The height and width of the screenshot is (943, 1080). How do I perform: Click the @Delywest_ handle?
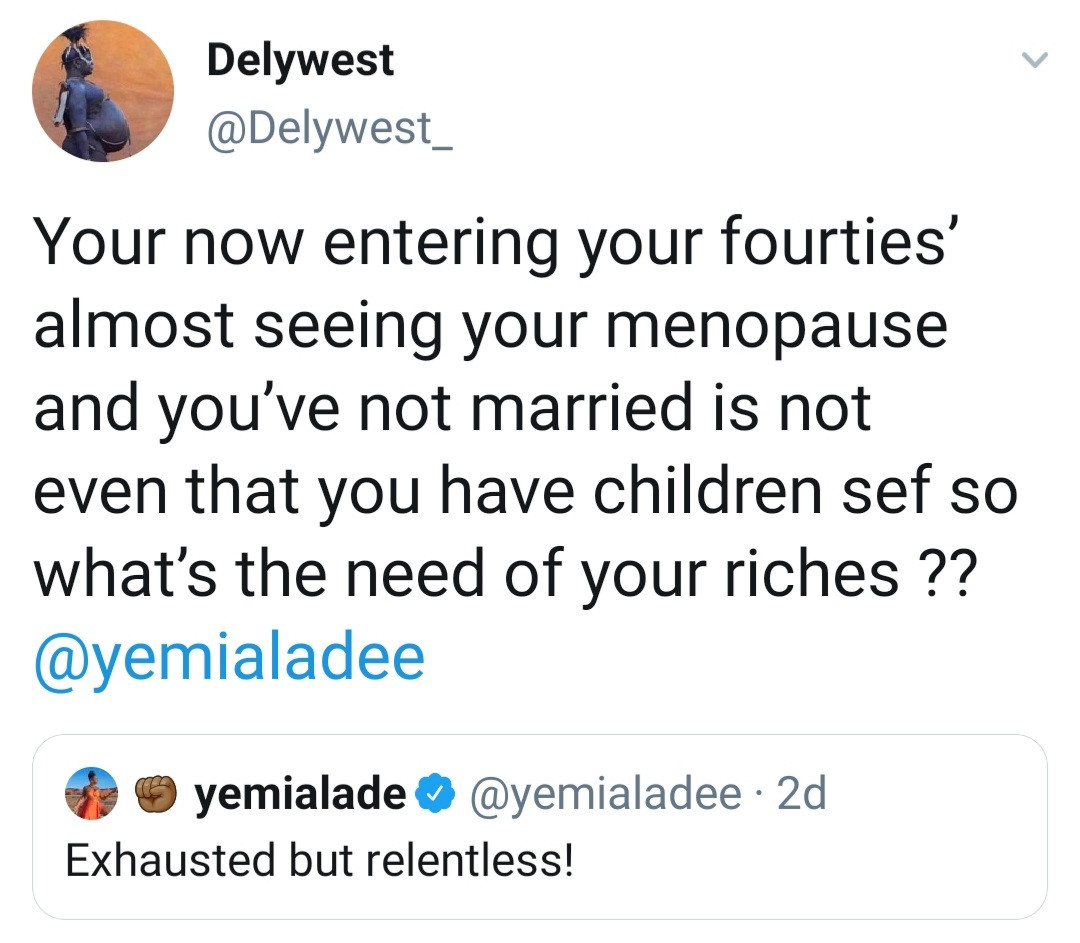pyautogui.click(x=330, y=129)
